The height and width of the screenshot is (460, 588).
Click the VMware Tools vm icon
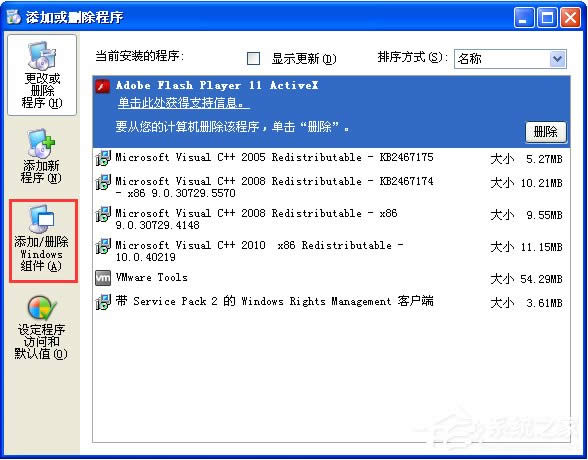point(103,278)
